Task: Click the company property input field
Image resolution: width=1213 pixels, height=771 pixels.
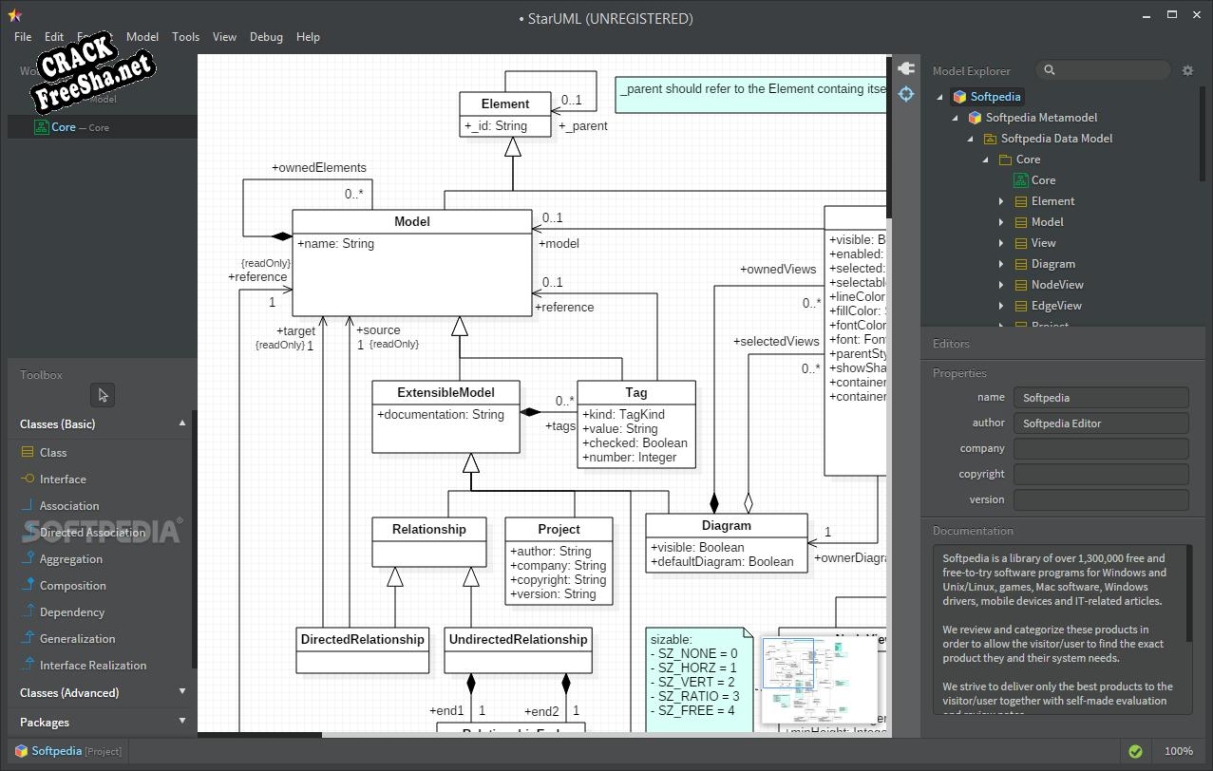Action: point(1101,449)
